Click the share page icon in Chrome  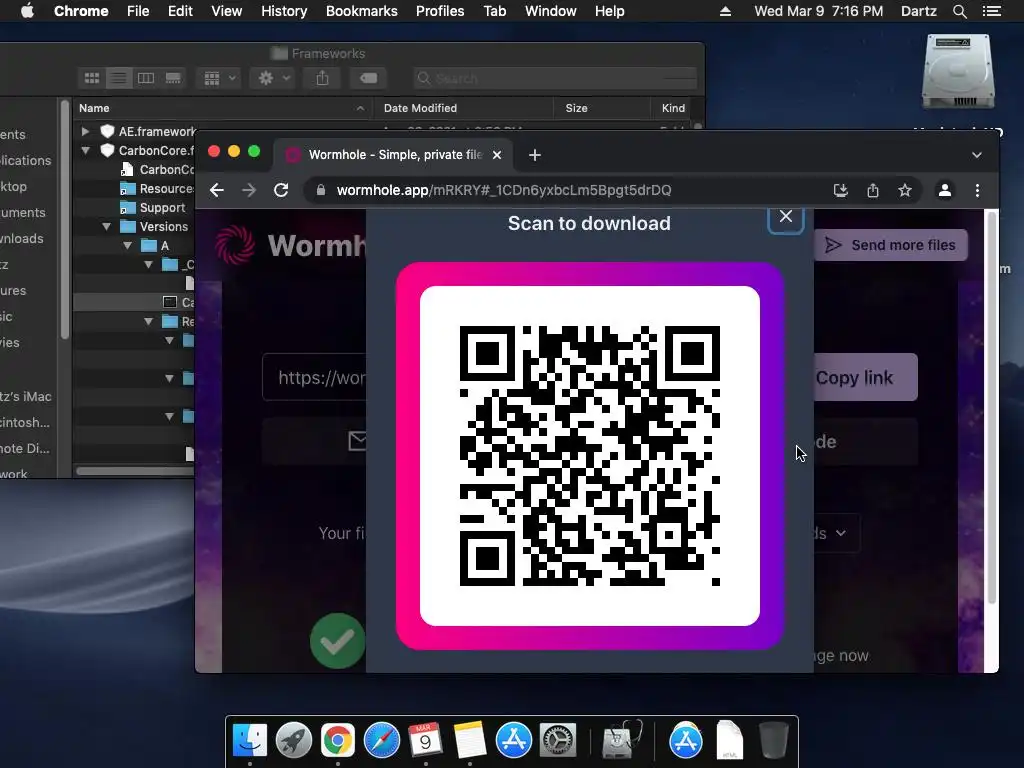[872, 190]
